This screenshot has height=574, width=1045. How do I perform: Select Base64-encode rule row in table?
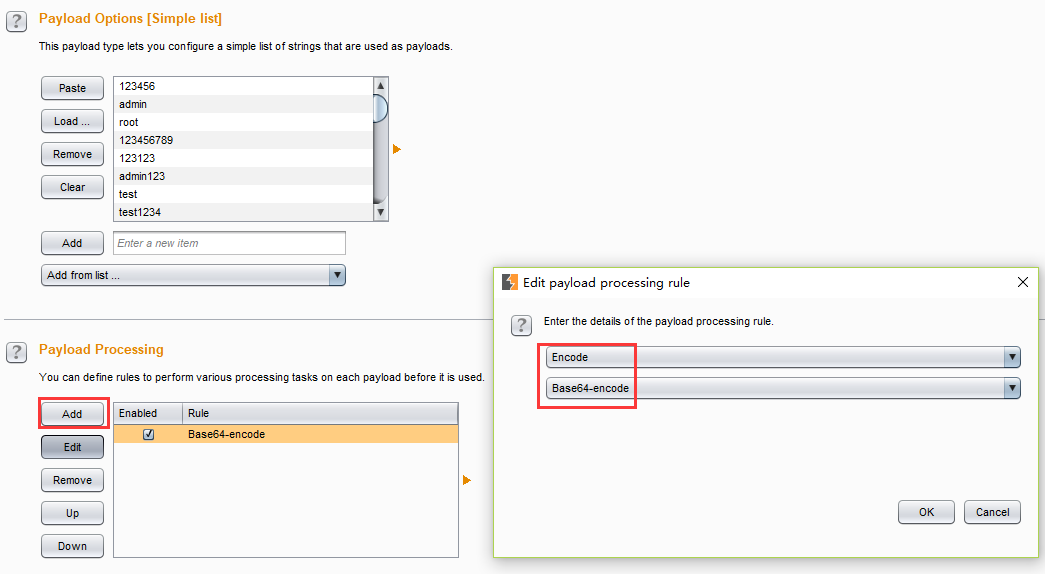286,434
